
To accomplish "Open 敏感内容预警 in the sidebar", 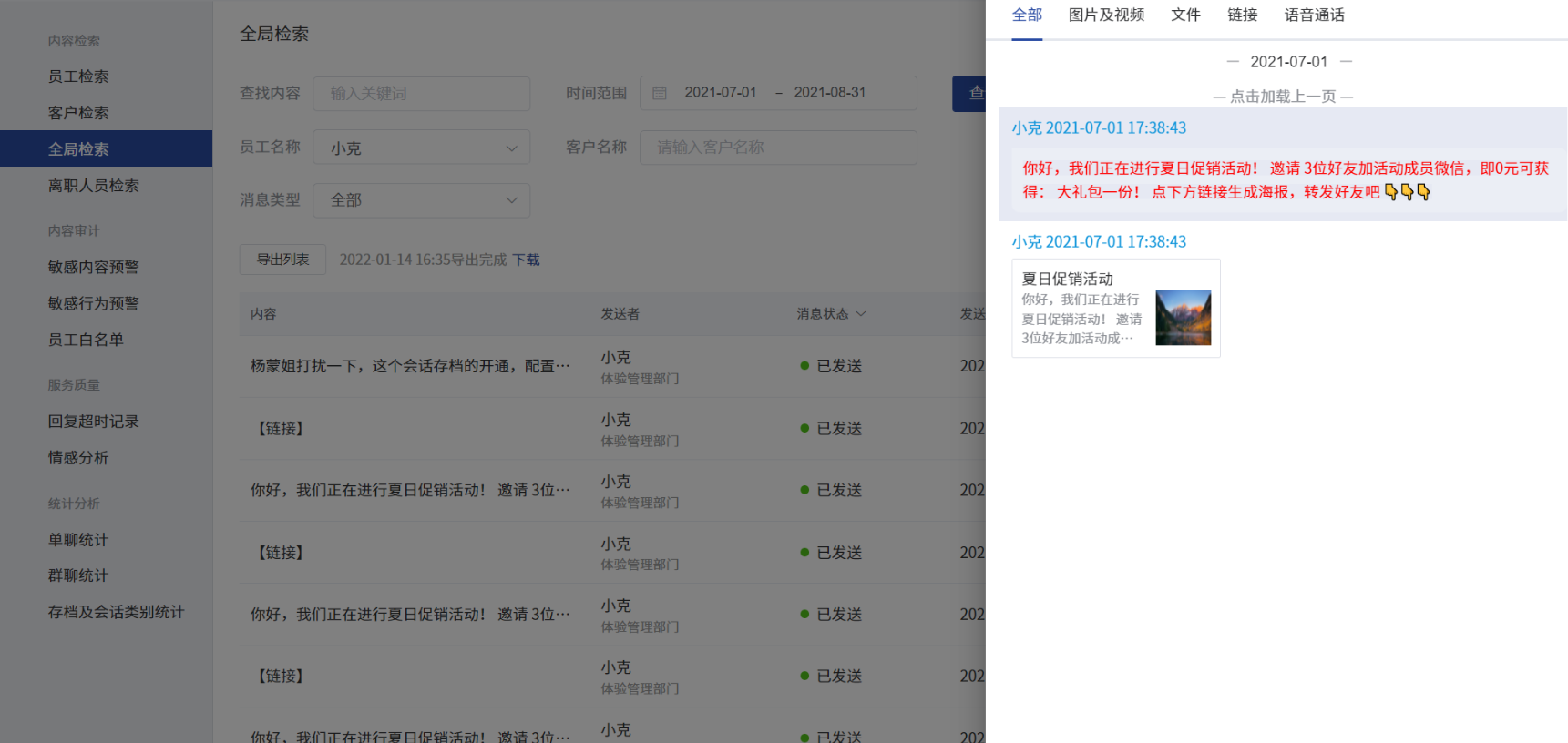I will click(93, 267).
